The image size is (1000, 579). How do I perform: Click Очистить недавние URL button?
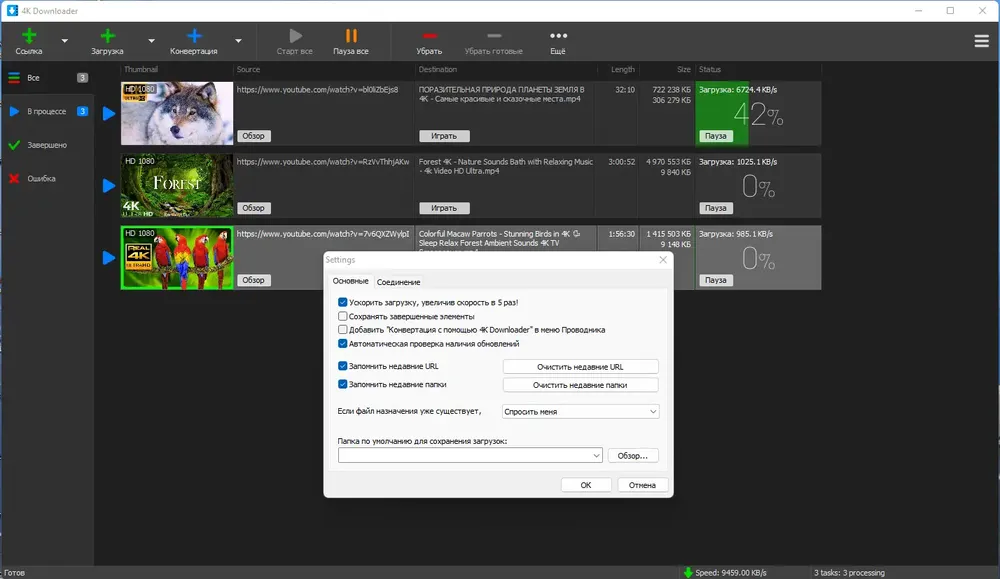click(580, 367)
